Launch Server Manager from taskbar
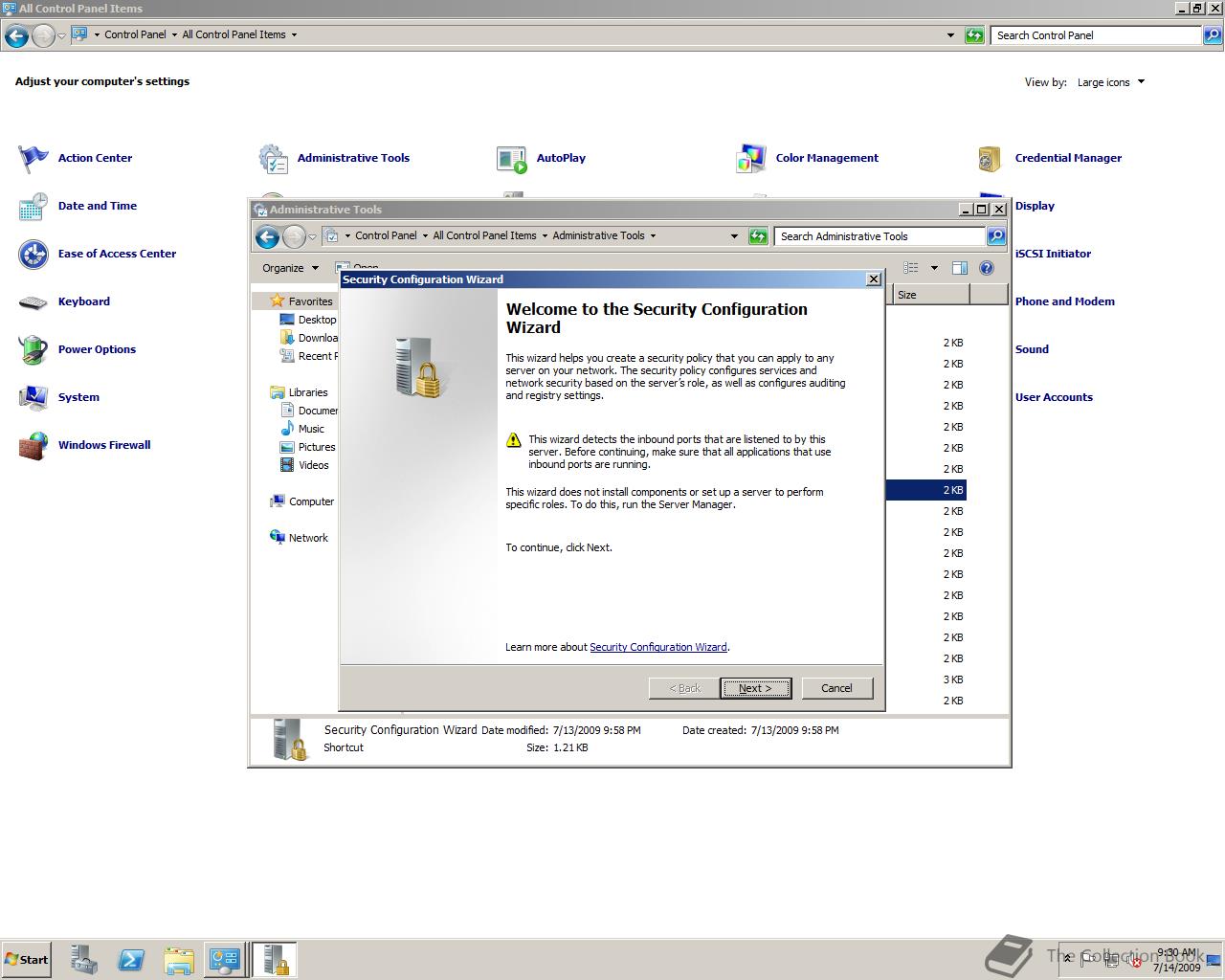Screen dimensions: 1225x980 83,960
